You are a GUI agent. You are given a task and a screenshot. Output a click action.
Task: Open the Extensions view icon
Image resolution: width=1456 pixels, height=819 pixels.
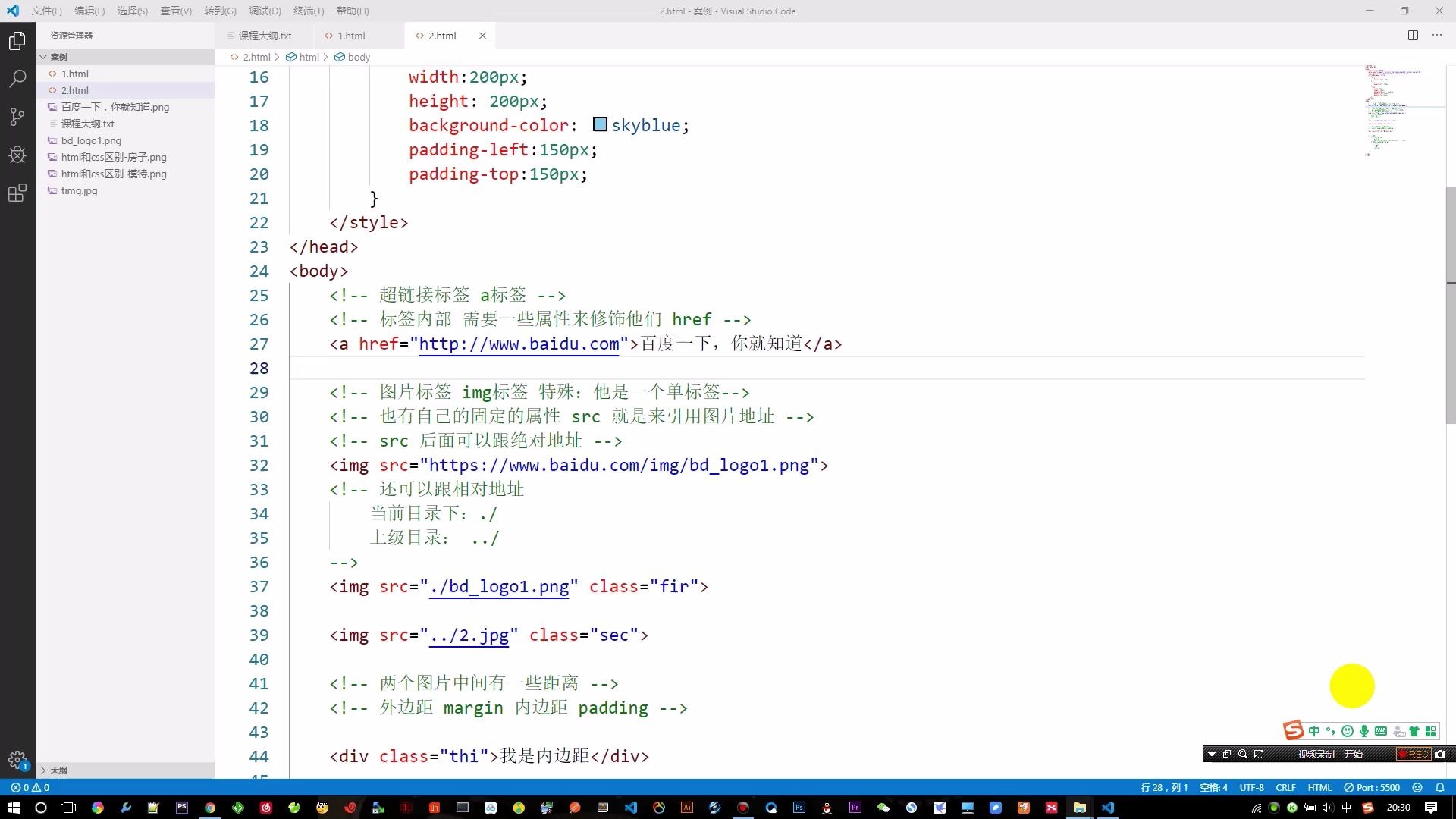pos(17,193)
